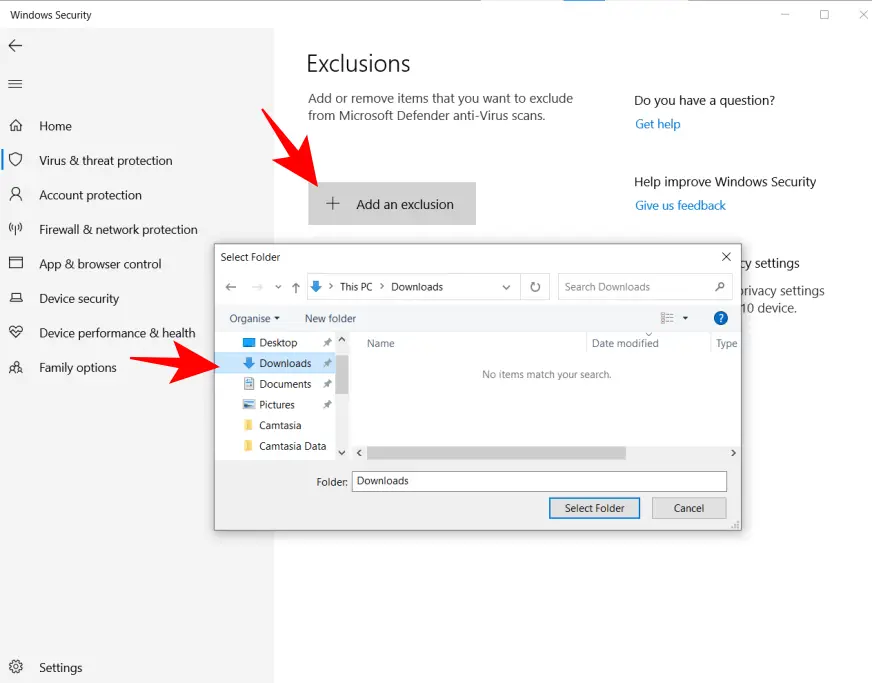872x683 pixels.
Task: Open App & browser control
Action: [x=100, y=264]
